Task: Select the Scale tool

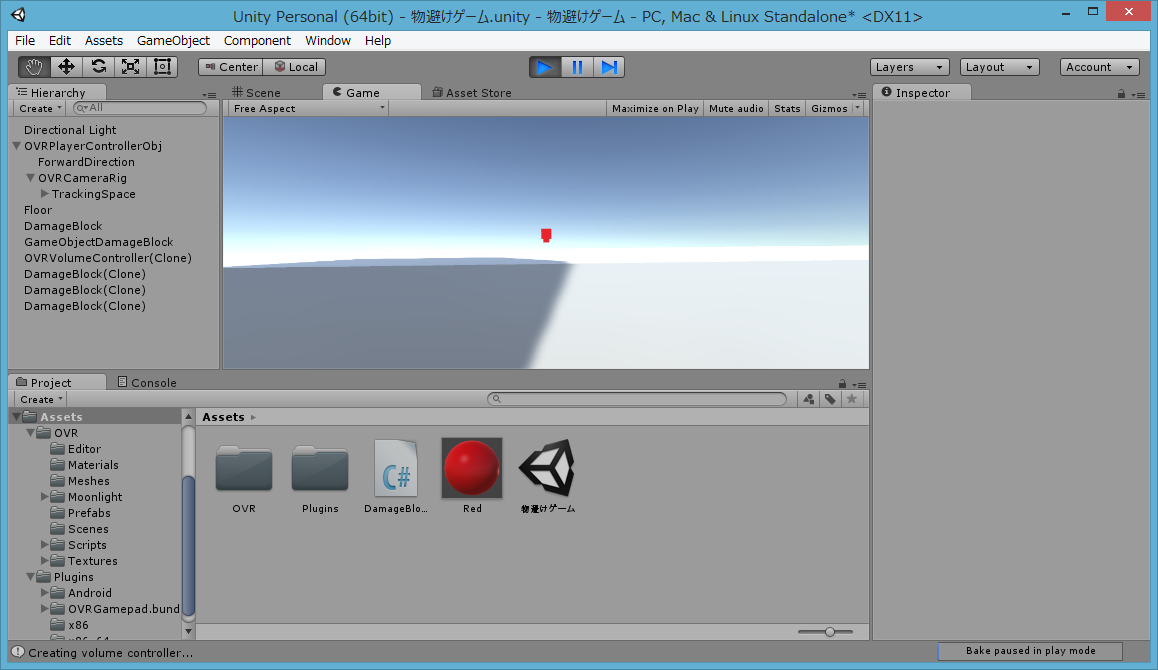Action: (130, 66)
